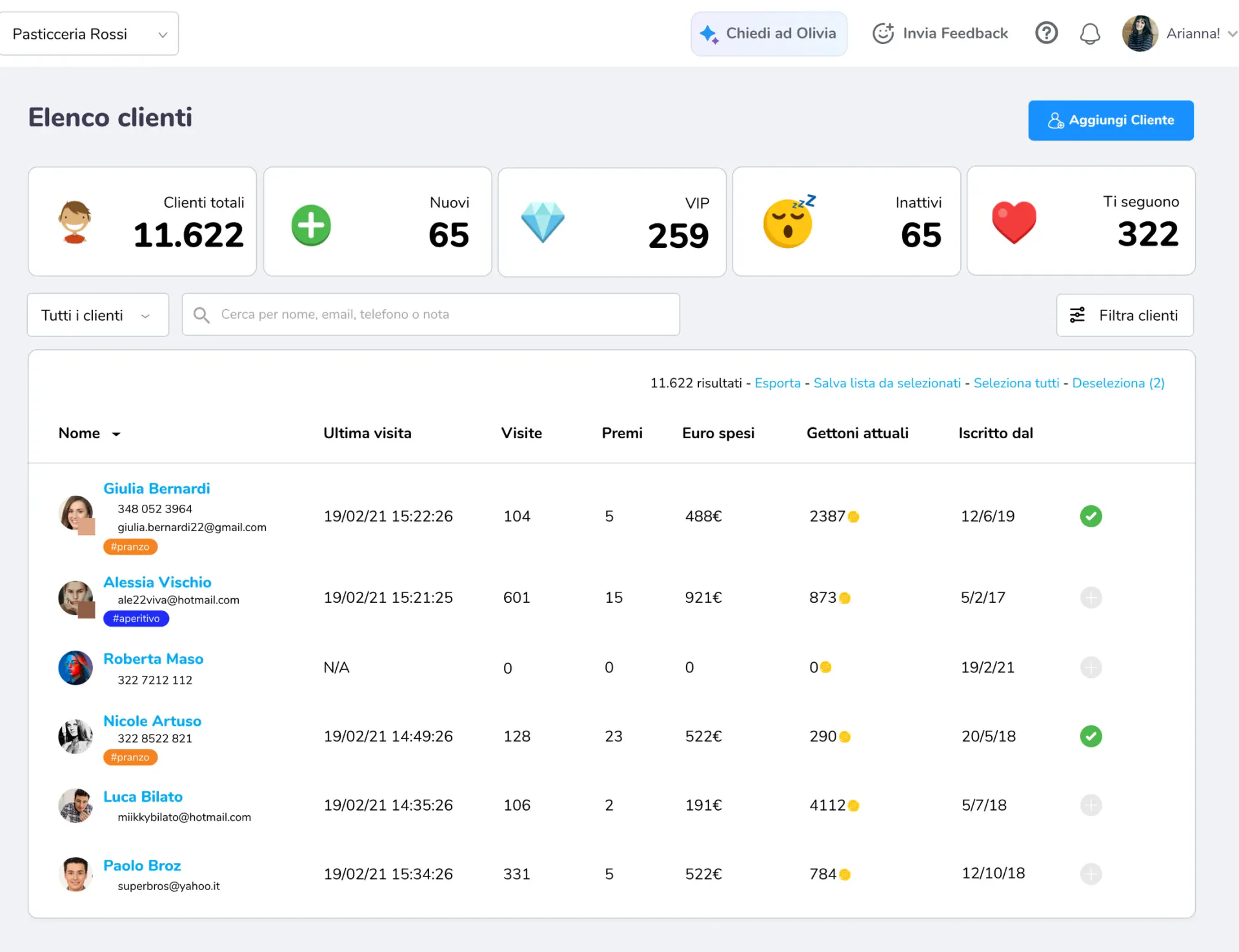This screenshot has height=952, width=1239.
Task: Click Alessia Vischio's avatar
Action: (x=76, y=598)
